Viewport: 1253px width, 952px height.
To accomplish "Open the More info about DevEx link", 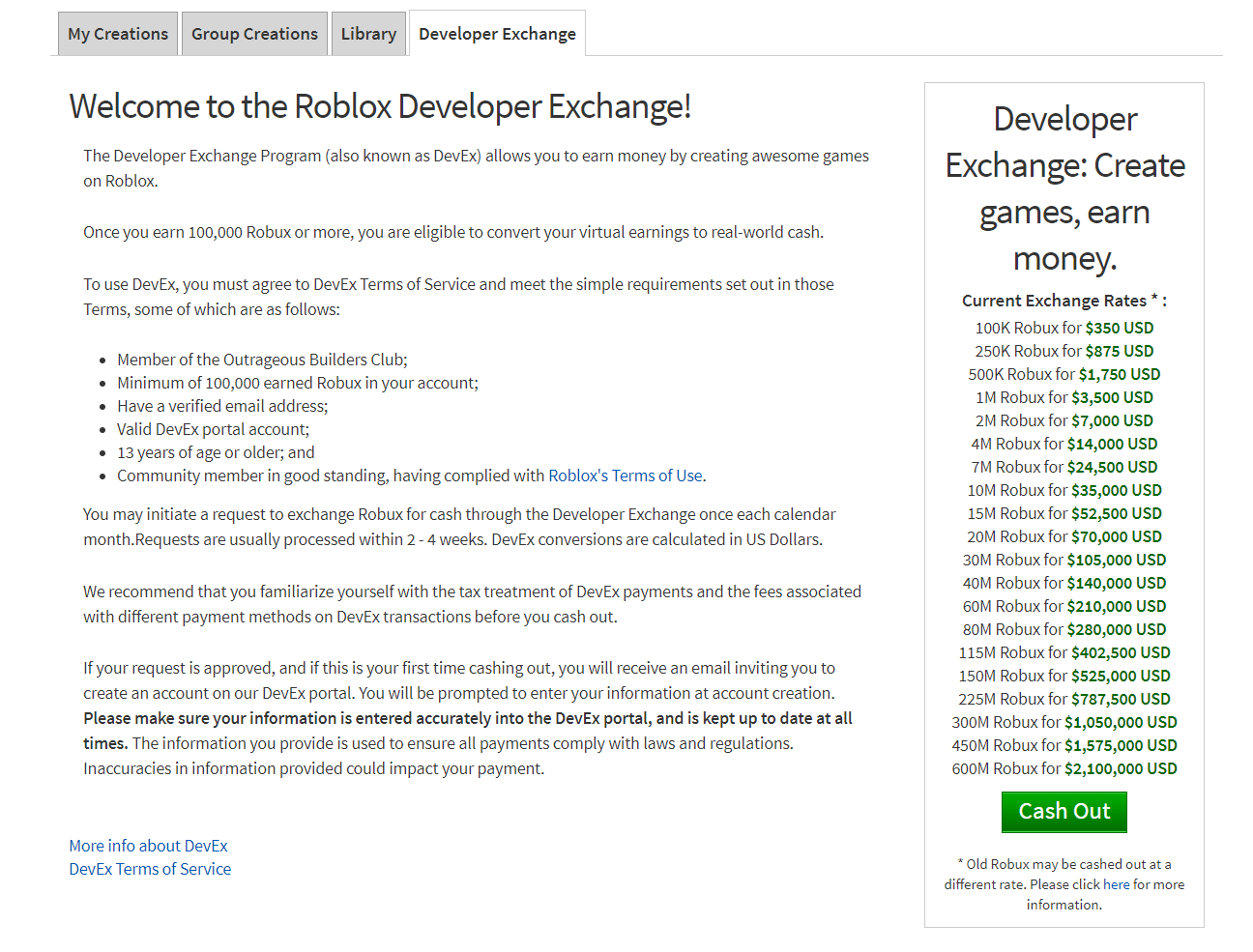I will pyautogui.click(x=148, y=846).
